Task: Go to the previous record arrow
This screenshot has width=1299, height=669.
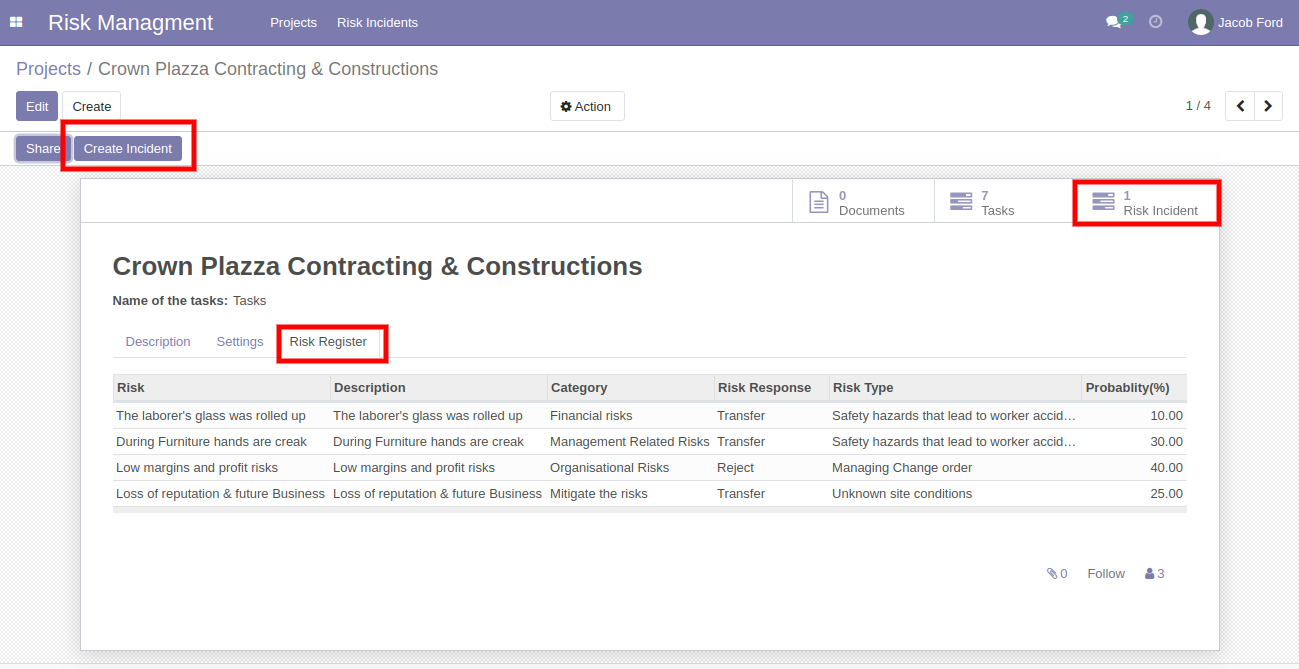Action: click(1241, 106)
